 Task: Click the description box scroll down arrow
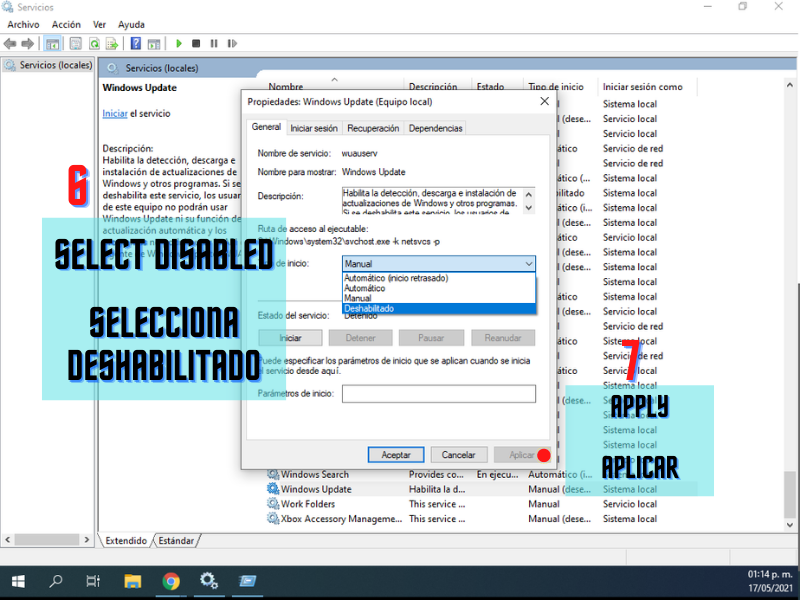tap(529, 208)
